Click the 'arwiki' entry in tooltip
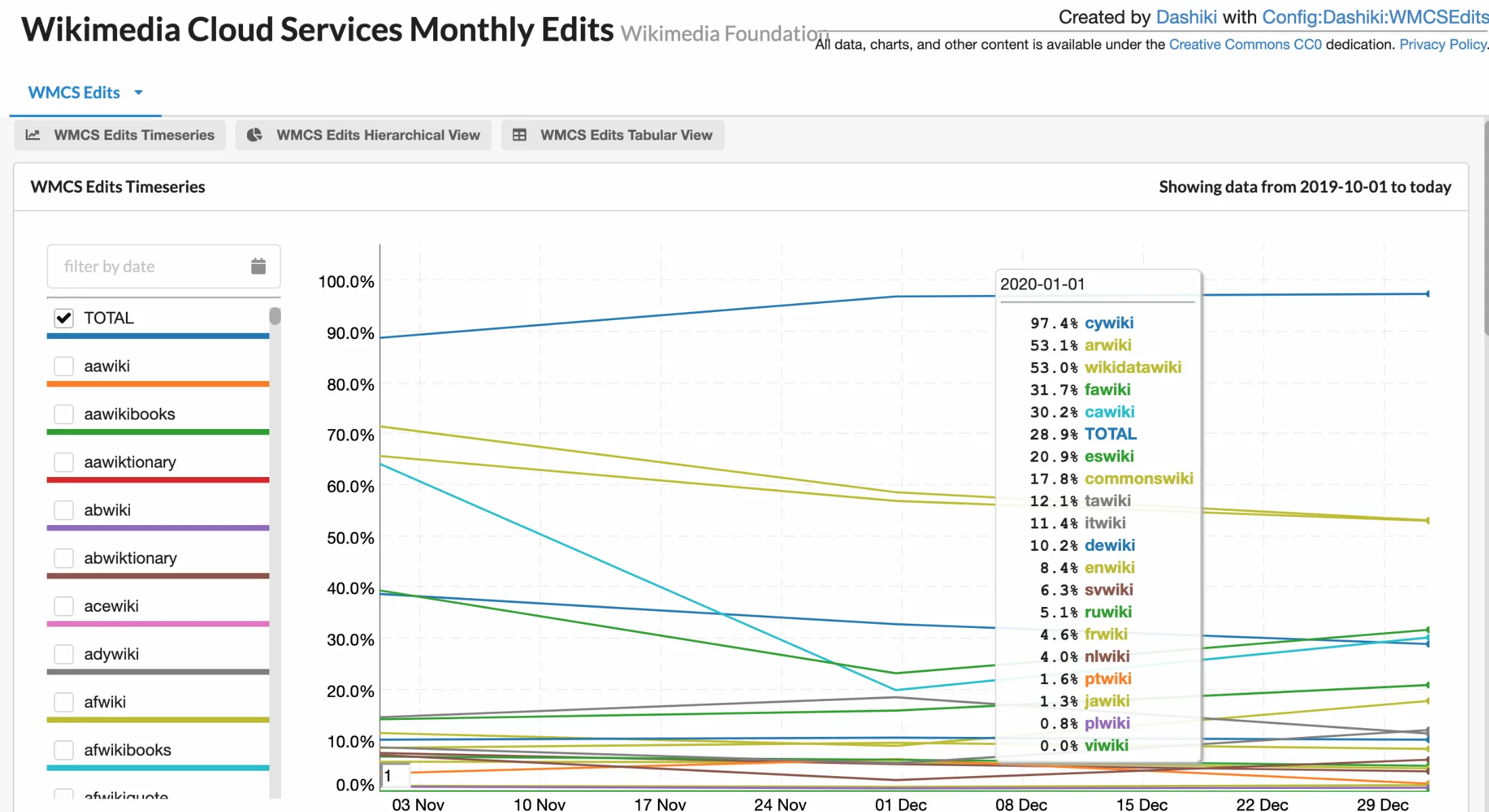 [x=1108, y=346]
